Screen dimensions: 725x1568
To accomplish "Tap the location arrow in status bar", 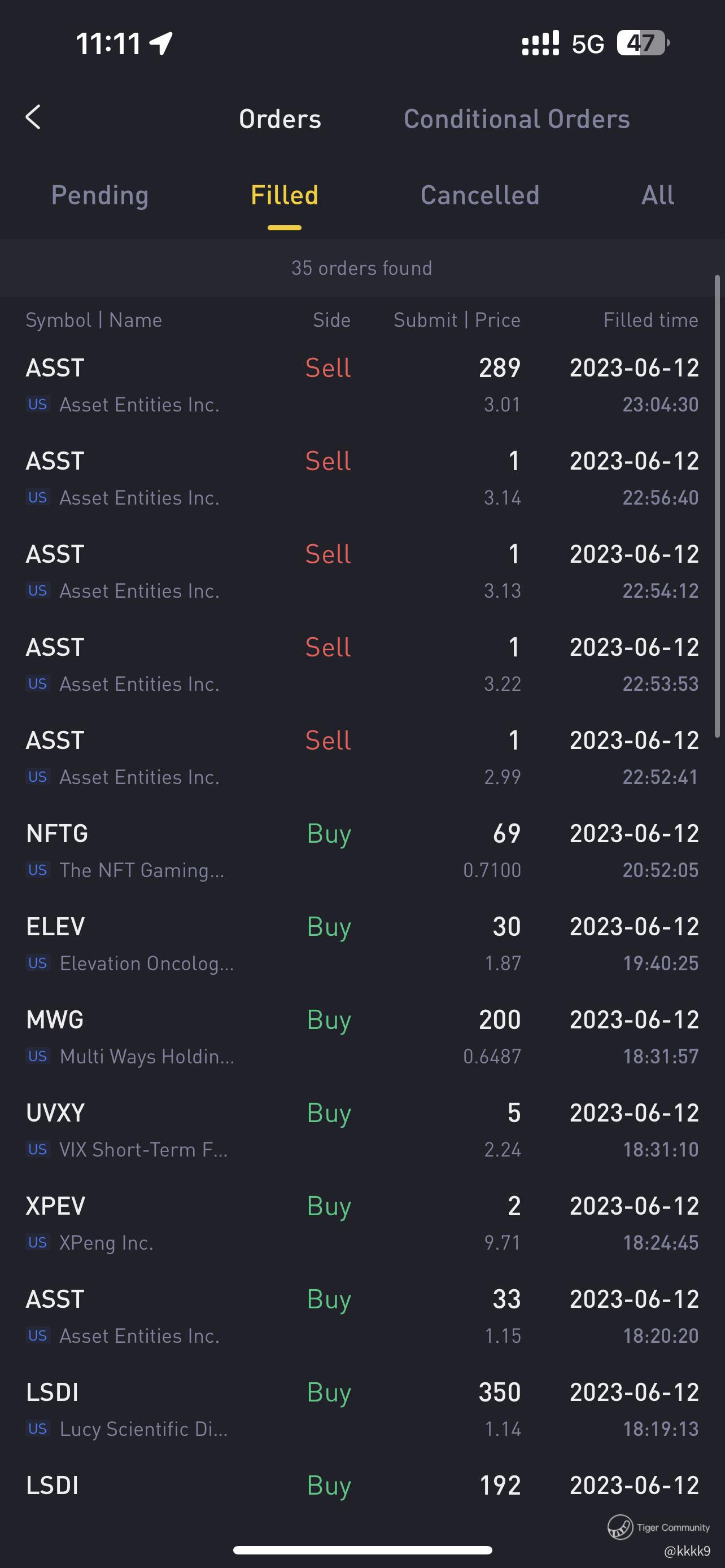I will (161, 43).
